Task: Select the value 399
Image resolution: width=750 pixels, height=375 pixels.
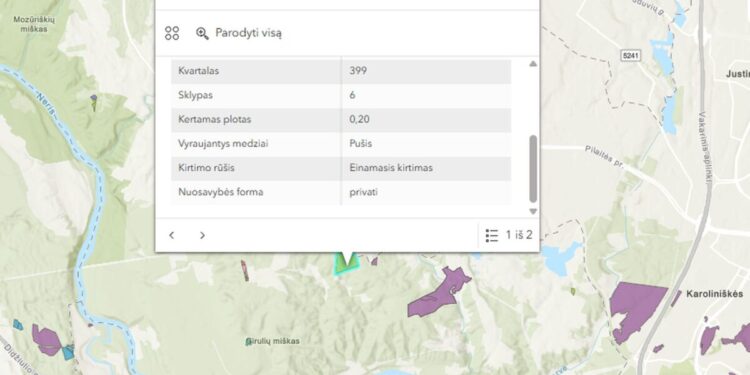Action: pyautogui.click(x=358, y=71)
